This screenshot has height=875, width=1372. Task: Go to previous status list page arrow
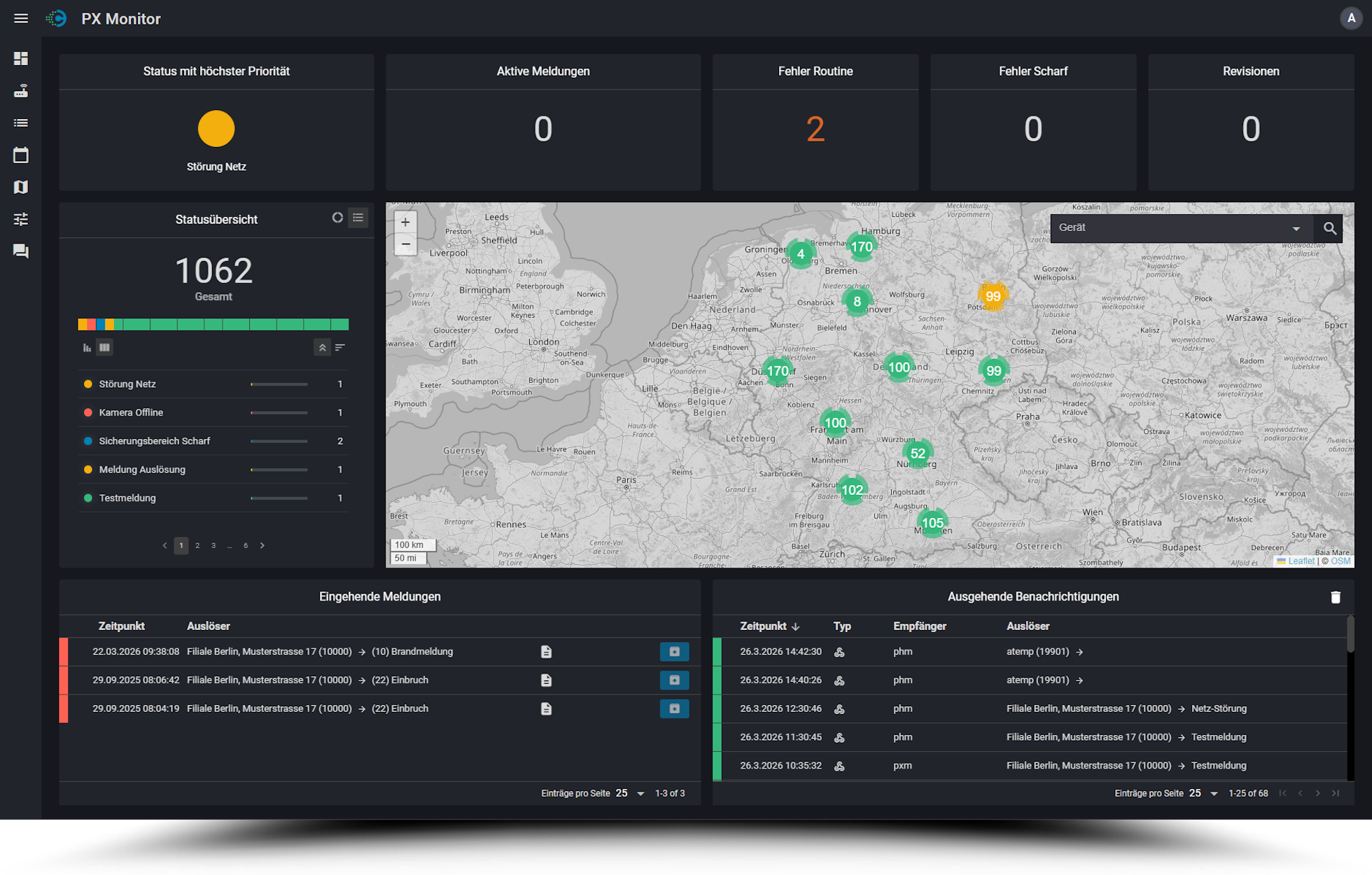tap(164, 545)
